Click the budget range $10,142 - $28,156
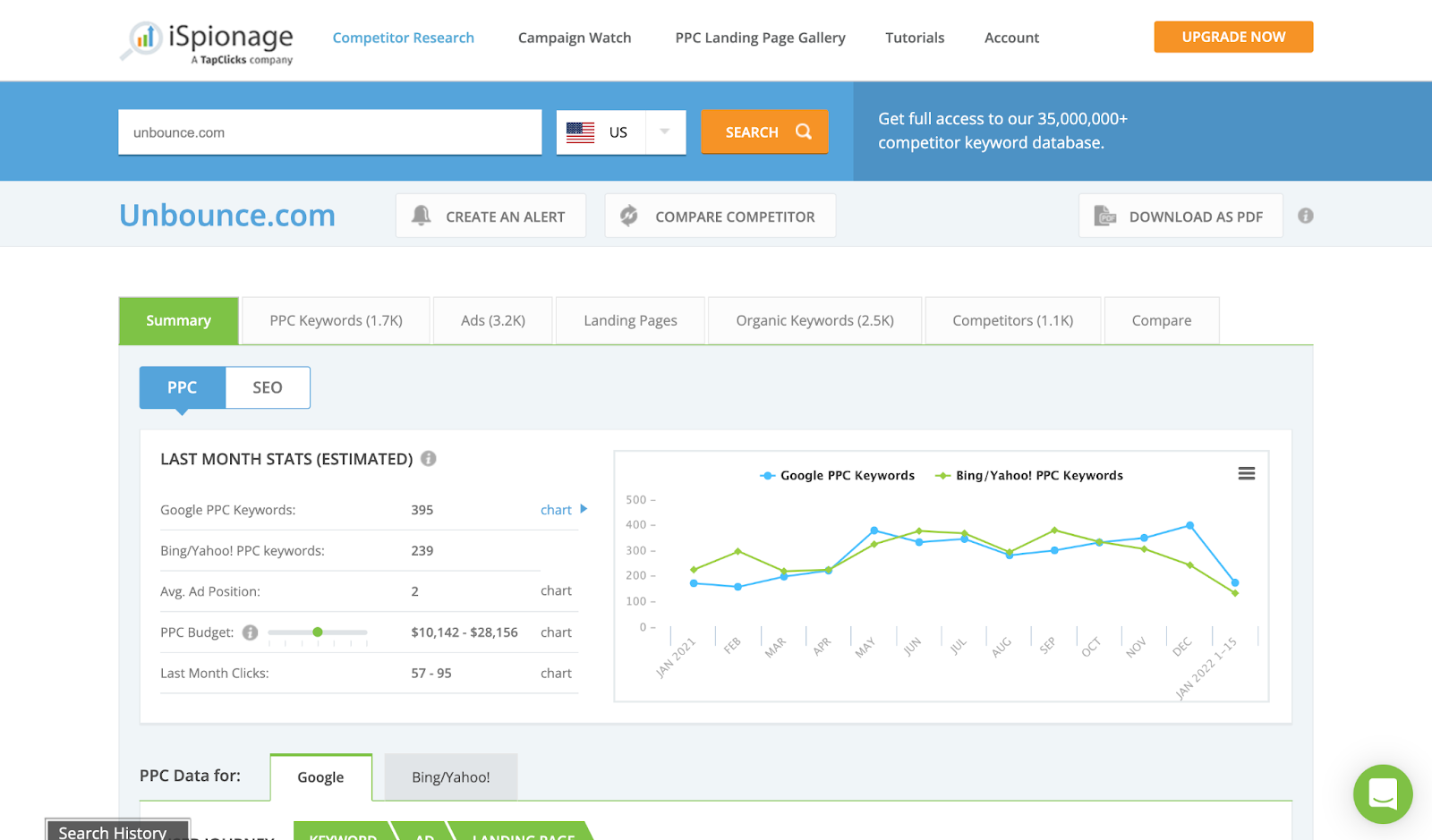This screenshot has width=1432, height=840. tap(465, 632)
